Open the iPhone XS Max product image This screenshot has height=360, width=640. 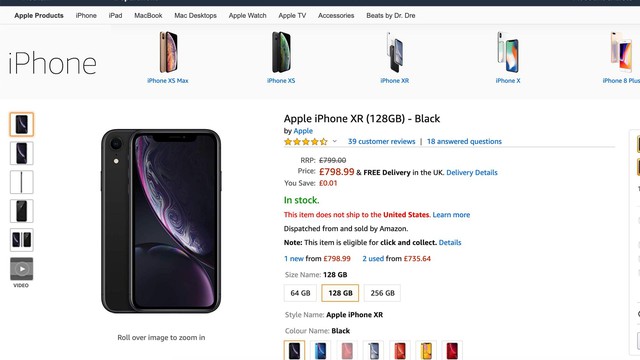[x=168, y=52]
